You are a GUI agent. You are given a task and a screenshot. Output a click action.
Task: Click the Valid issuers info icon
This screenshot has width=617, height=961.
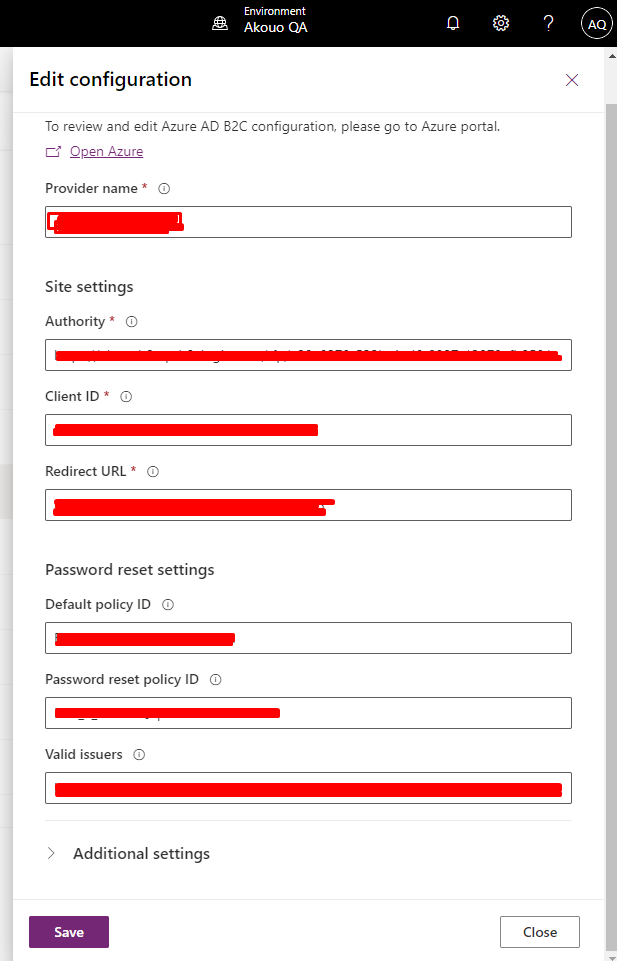137,754
